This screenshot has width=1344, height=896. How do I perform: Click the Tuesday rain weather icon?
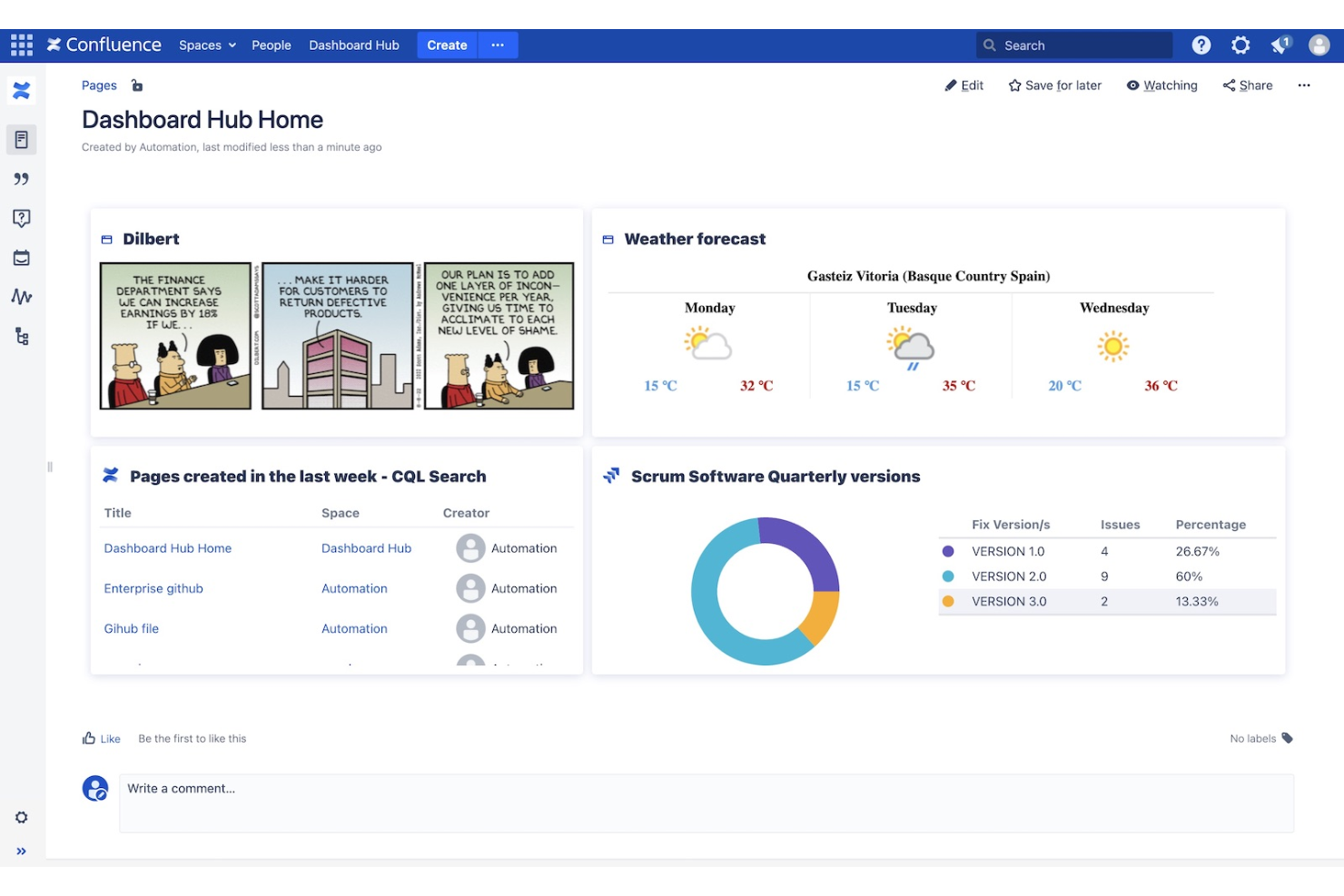[x=911, y=349]
